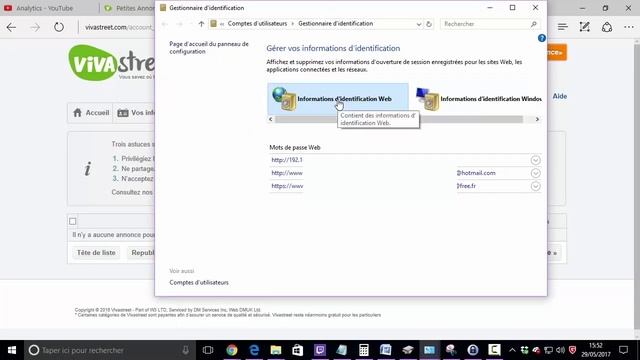The height and width of the screenshot is (360, 640).
Task: Click the Vivastreet logo
Action: (111, 62)
